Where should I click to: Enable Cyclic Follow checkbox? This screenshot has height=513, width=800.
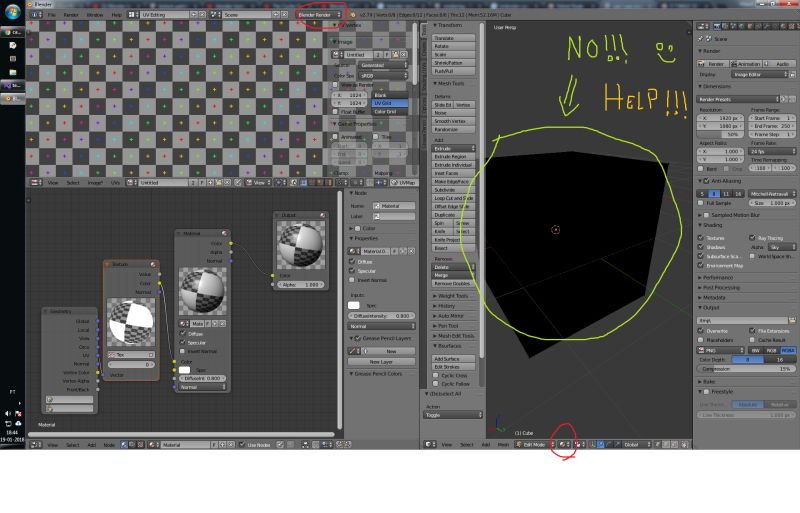tap(436, 383)
